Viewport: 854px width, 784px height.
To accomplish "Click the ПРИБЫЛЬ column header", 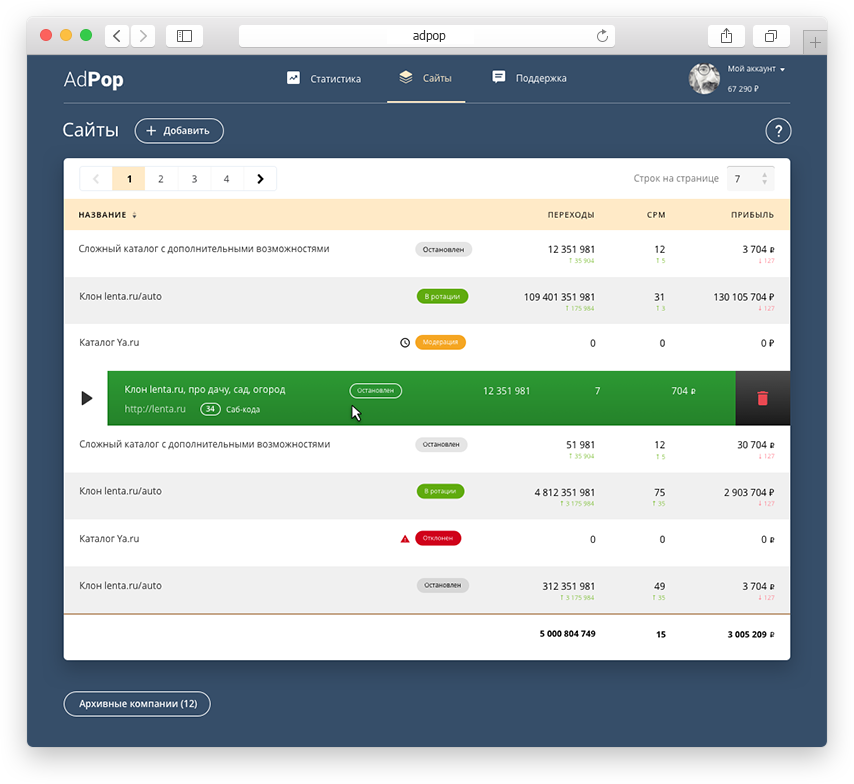I will 752,215.
